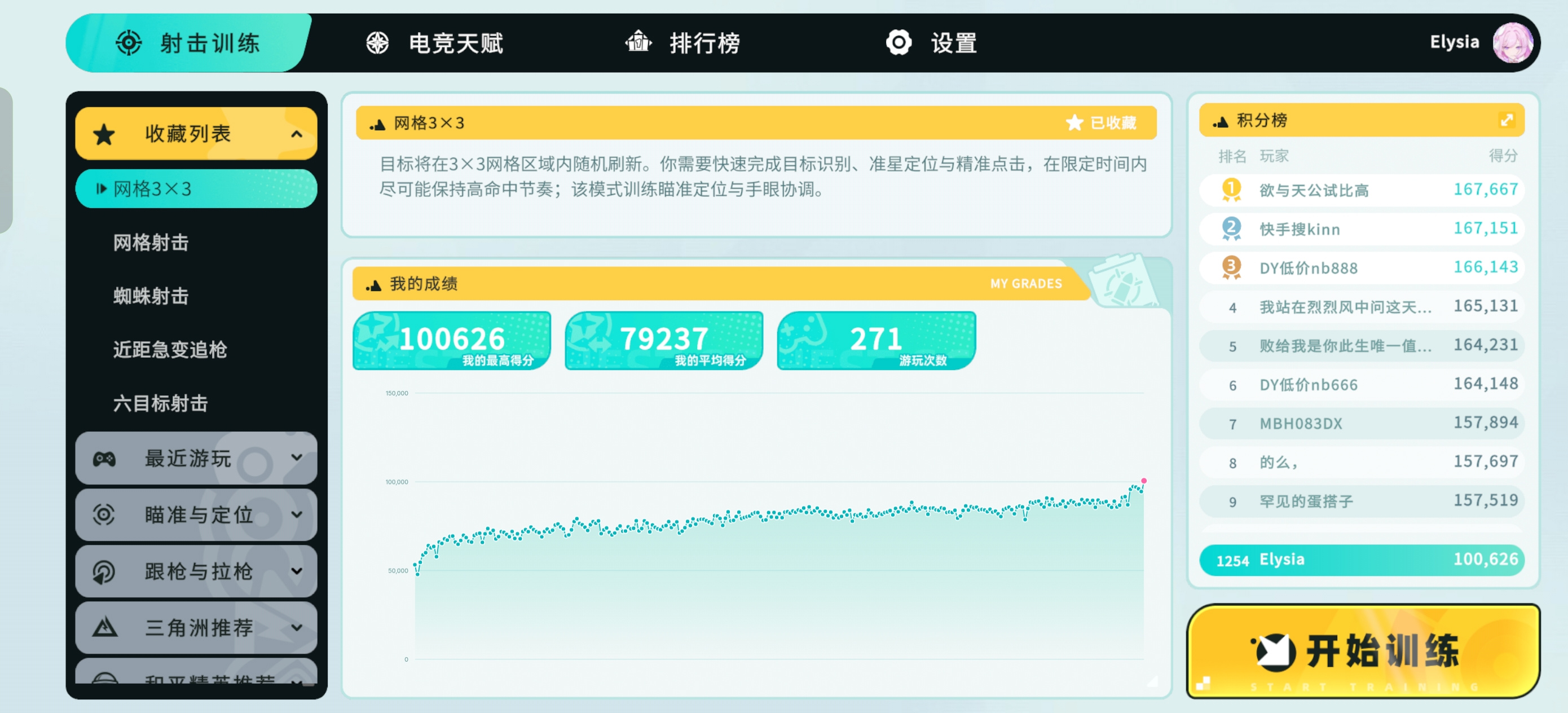
Task: Click the 排行榜 podium icon
Action: (x=638, y=42)
